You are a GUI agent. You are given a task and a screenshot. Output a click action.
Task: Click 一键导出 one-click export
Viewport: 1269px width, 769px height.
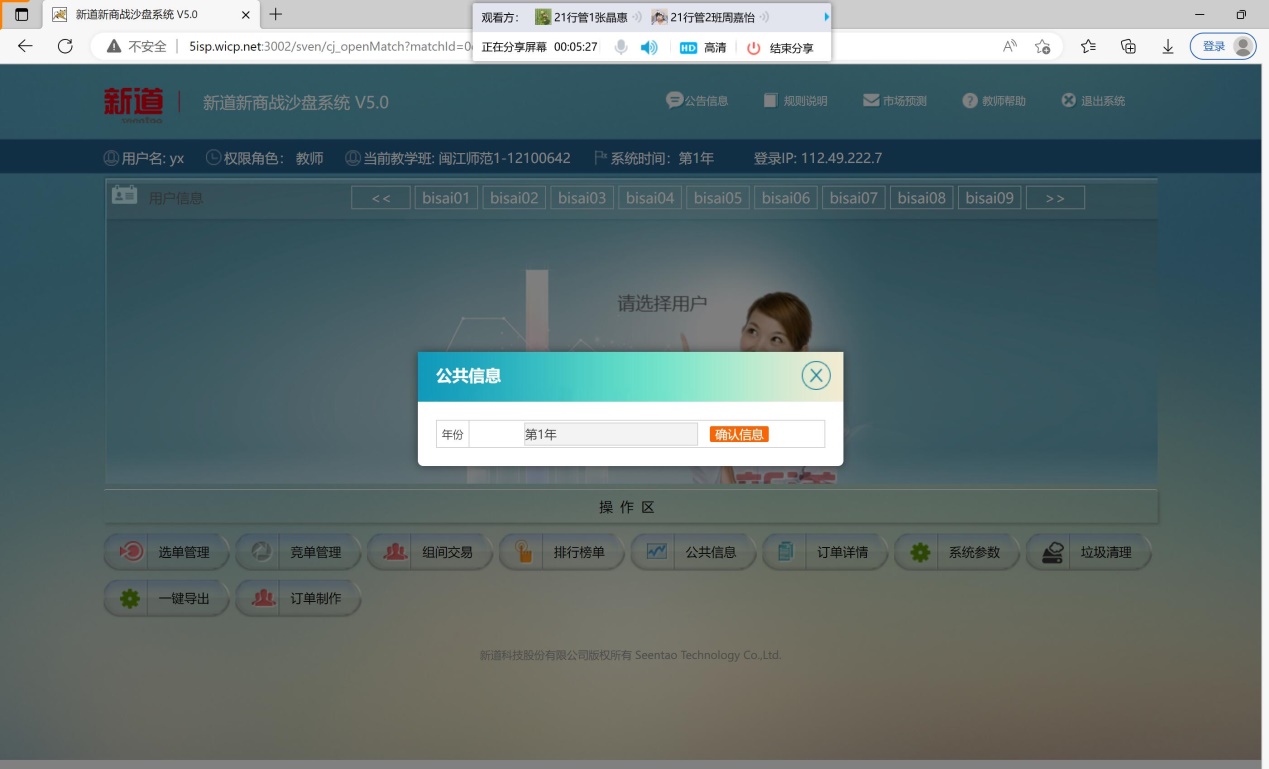coord(167,599)
